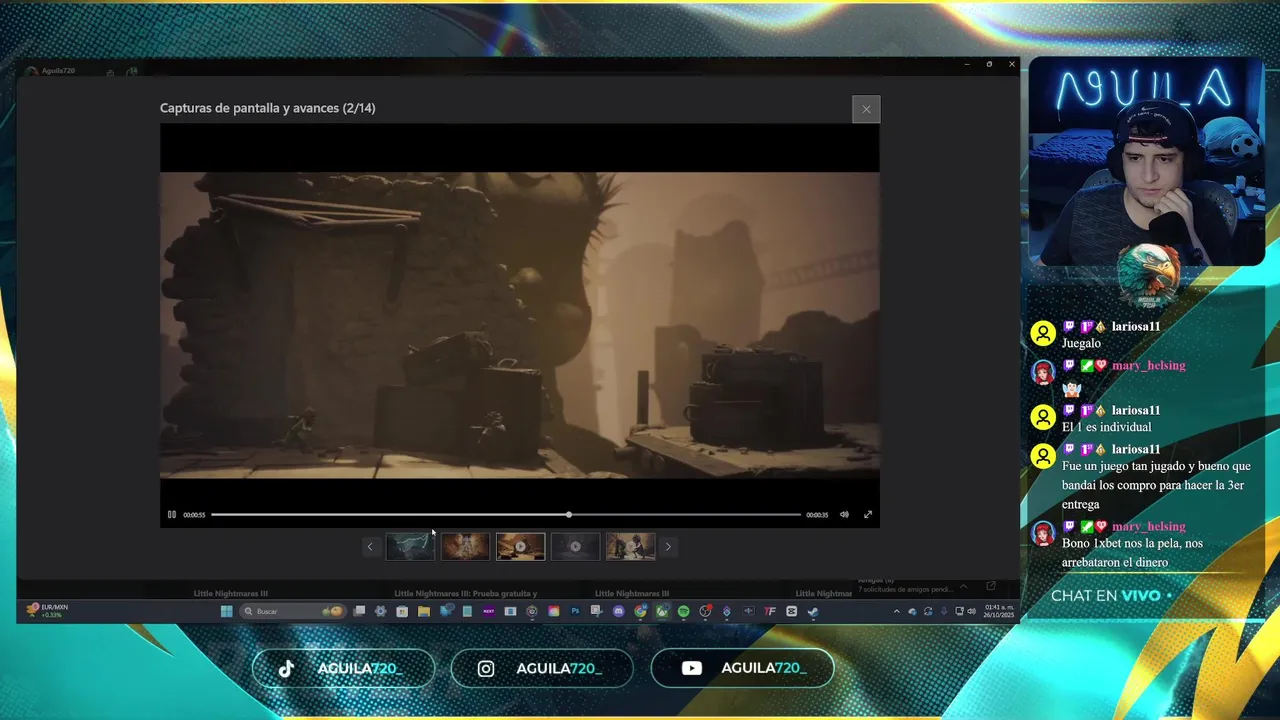Open Settings gear icon in the taskbar
This screenshot has height=720, width=1280.
(x=380, y=611)
